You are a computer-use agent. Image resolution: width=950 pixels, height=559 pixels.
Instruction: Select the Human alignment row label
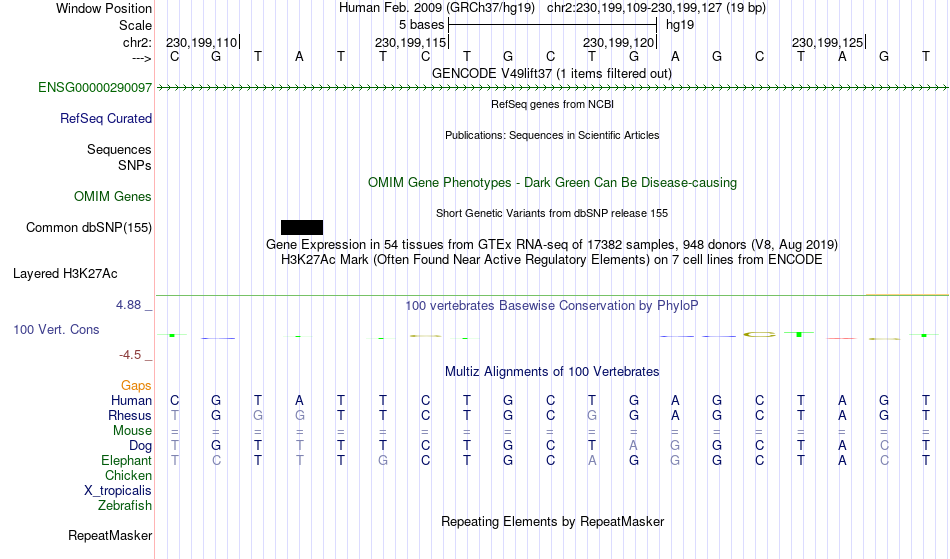[x=131, y=400]
